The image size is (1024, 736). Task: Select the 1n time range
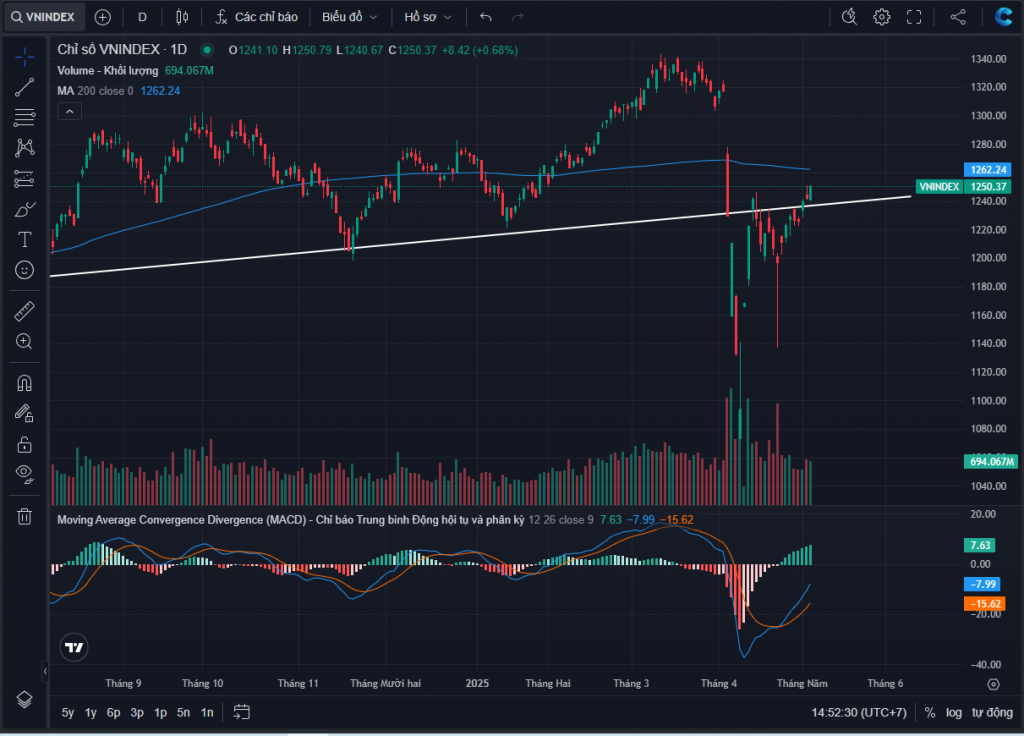(207, 712)
